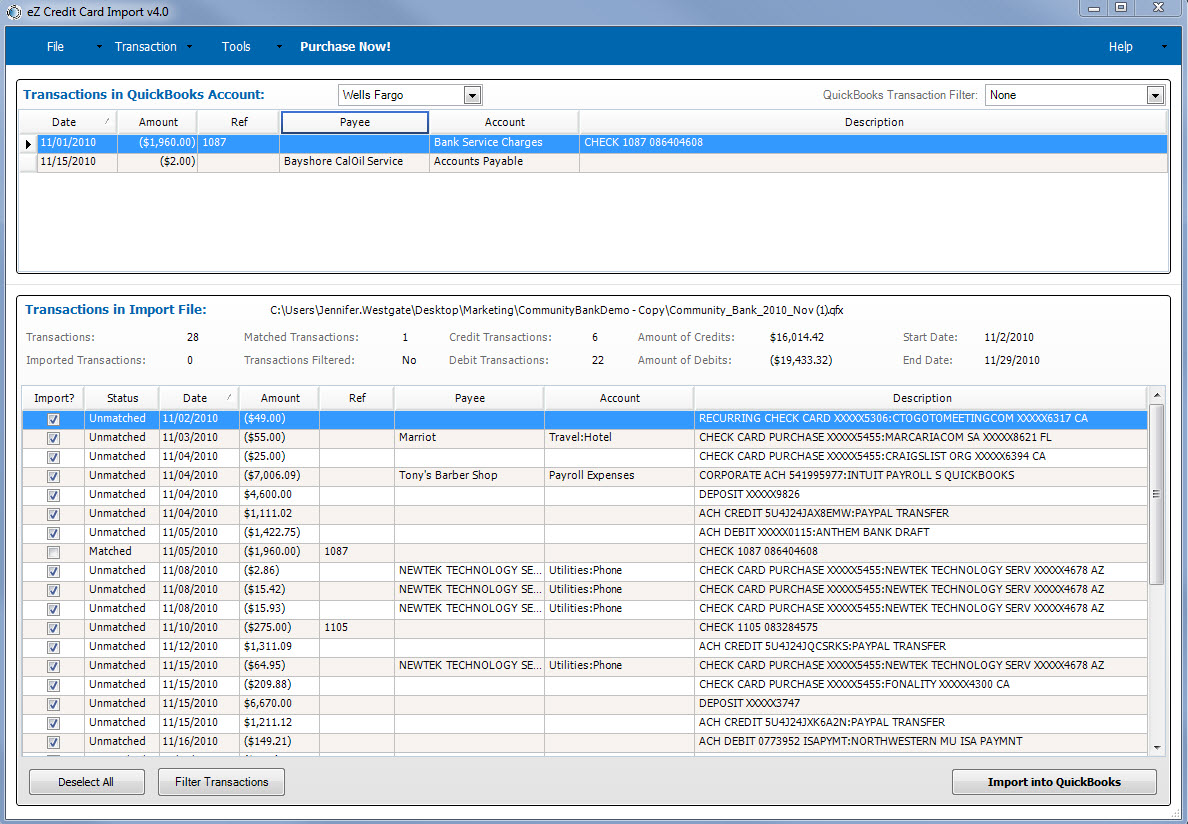
Task: Click the Help menu
Action: tap(1120, 47)
